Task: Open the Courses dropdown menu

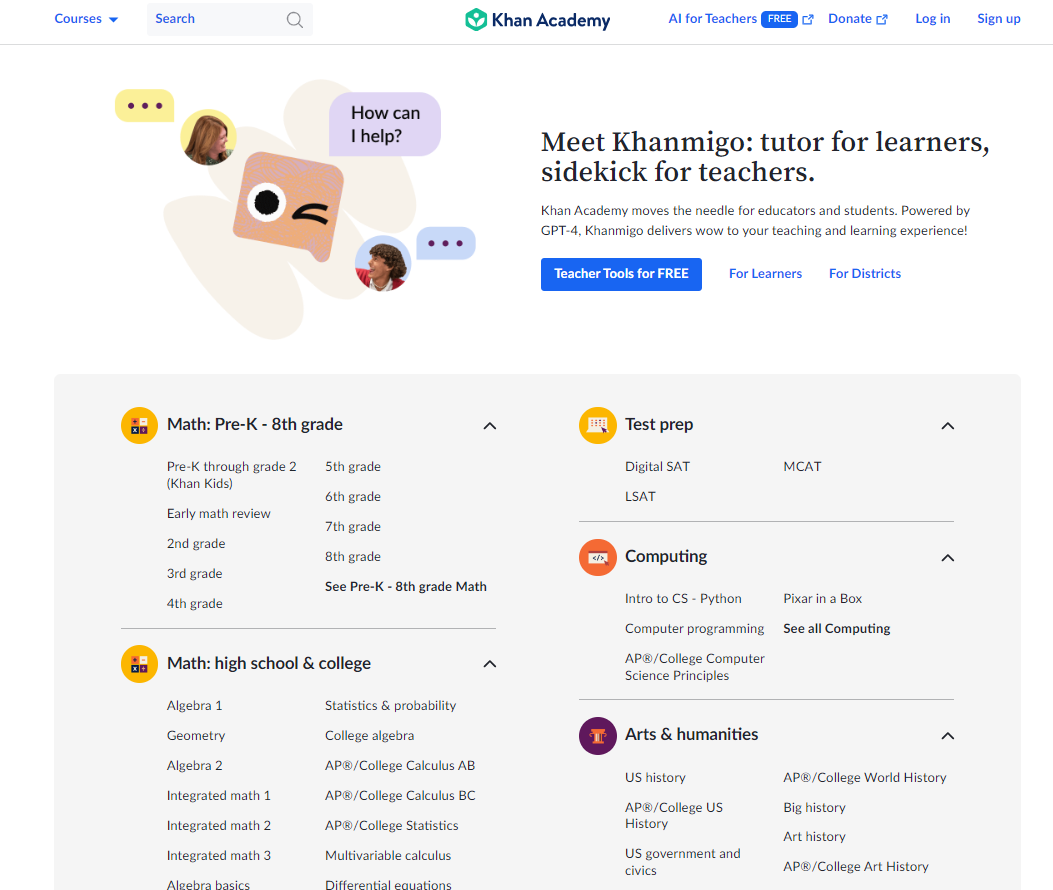Action: coord(86,19)
